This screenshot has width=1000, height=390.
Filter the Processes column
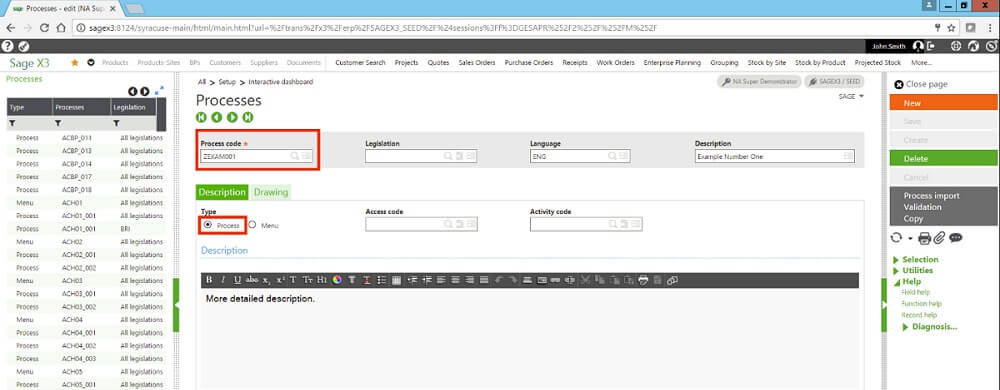[x=58, y=123]
